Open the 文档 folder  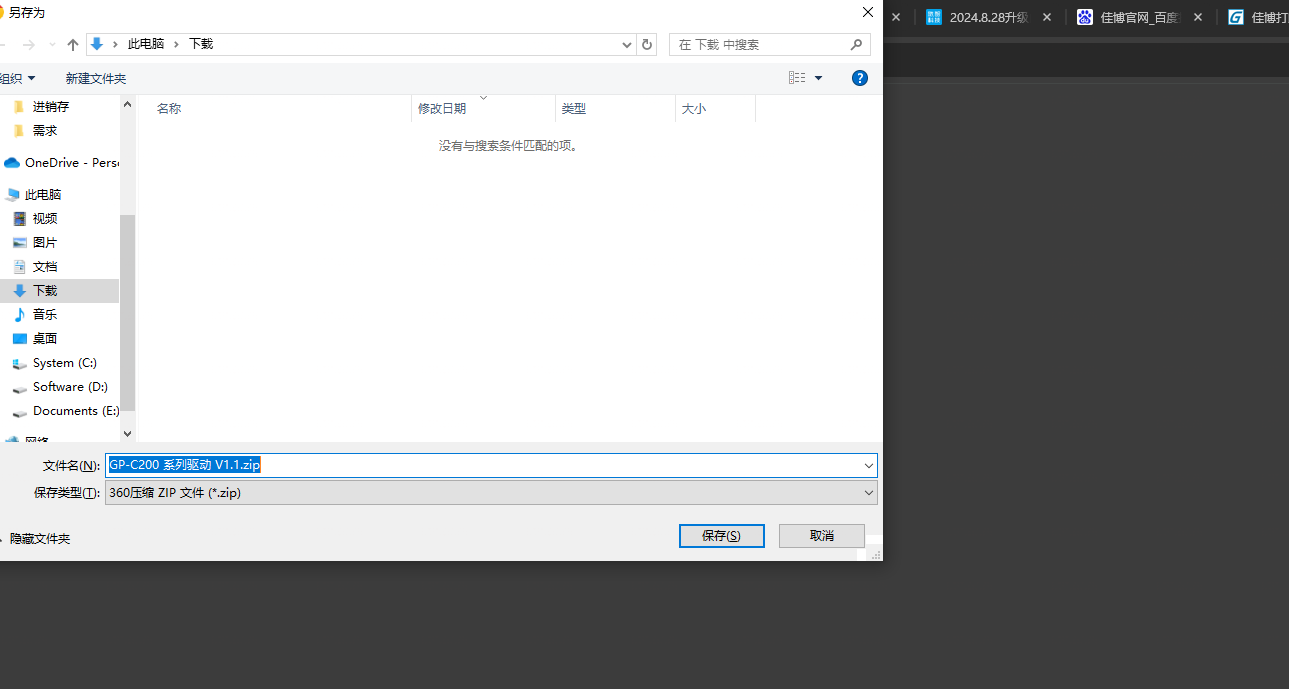point(45,266)
